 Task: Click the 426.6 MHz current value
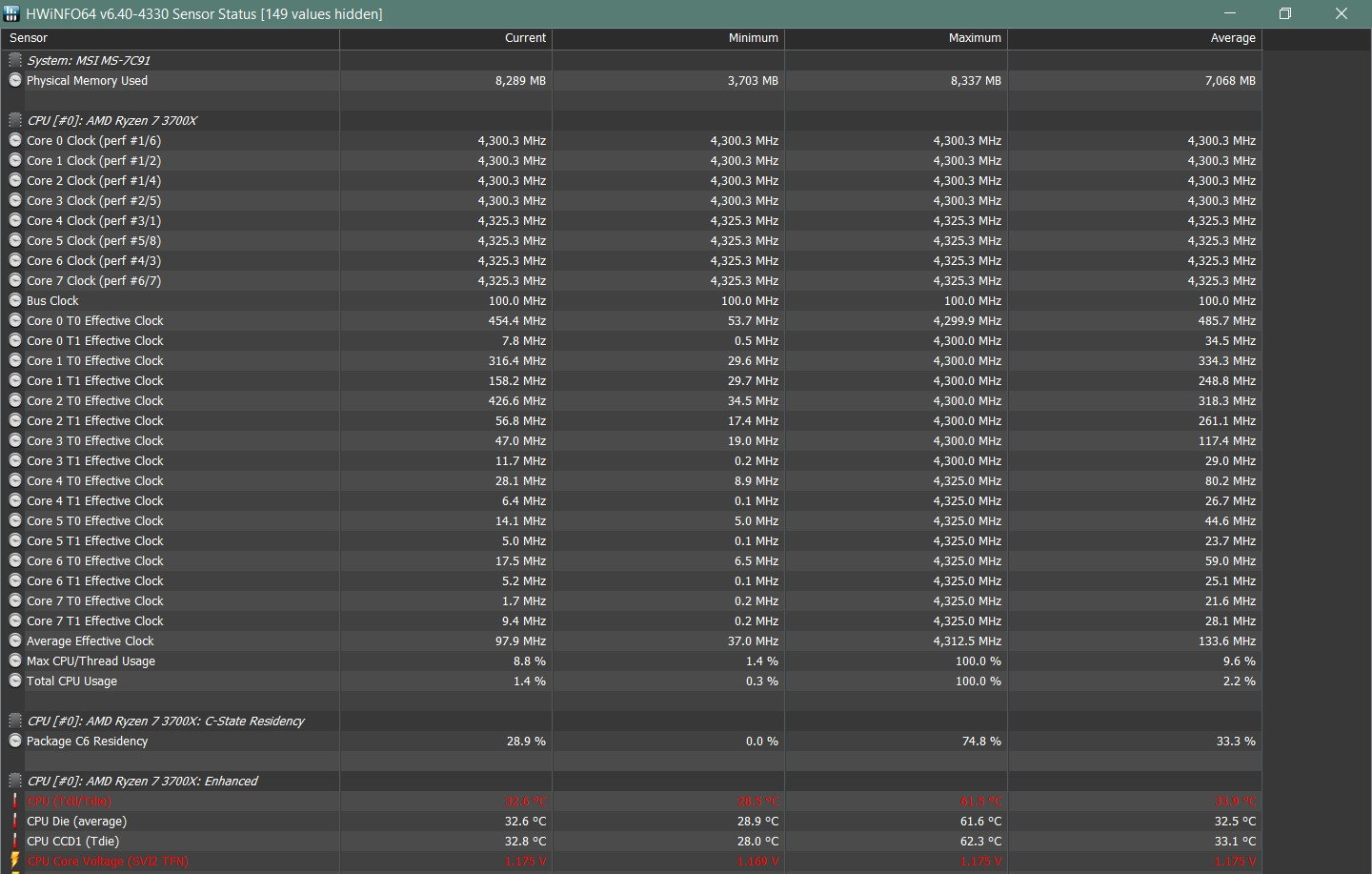pos(517,400)
